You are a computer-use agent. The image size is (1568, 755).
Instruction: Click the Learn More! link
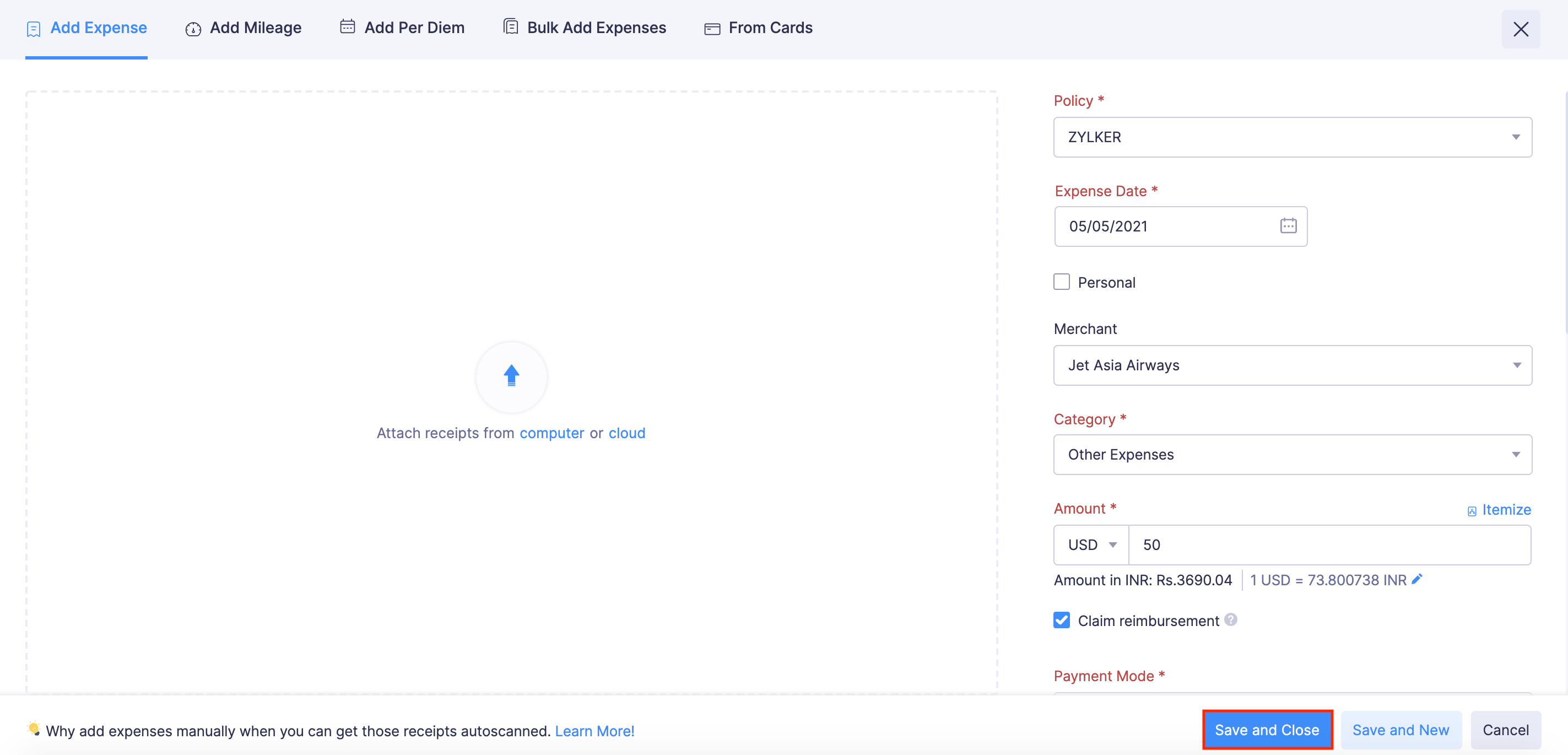point(594,731)
